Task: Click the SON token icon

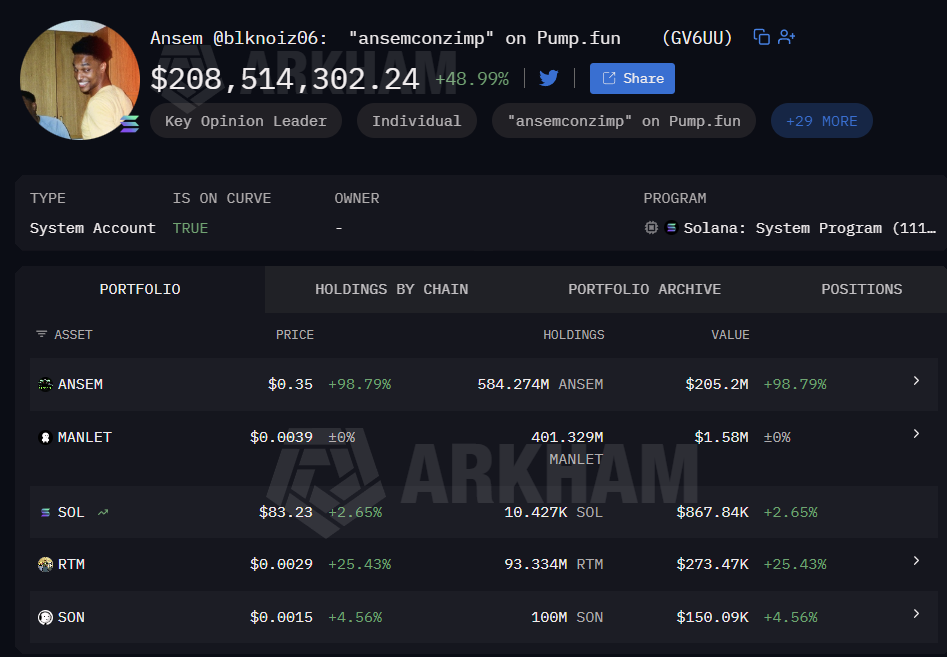Action: pyautogui.click(x=45, y=617)
